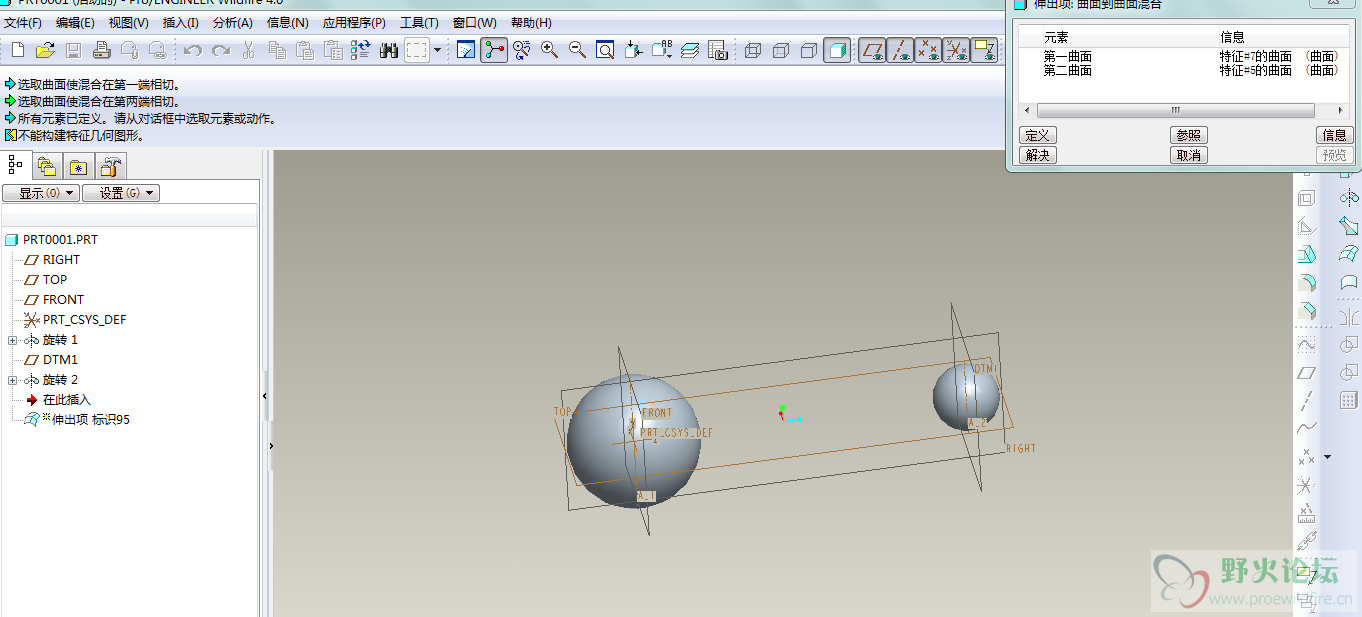
Task: Open the 工具(T) menu
Action: [x=419, y=22]
